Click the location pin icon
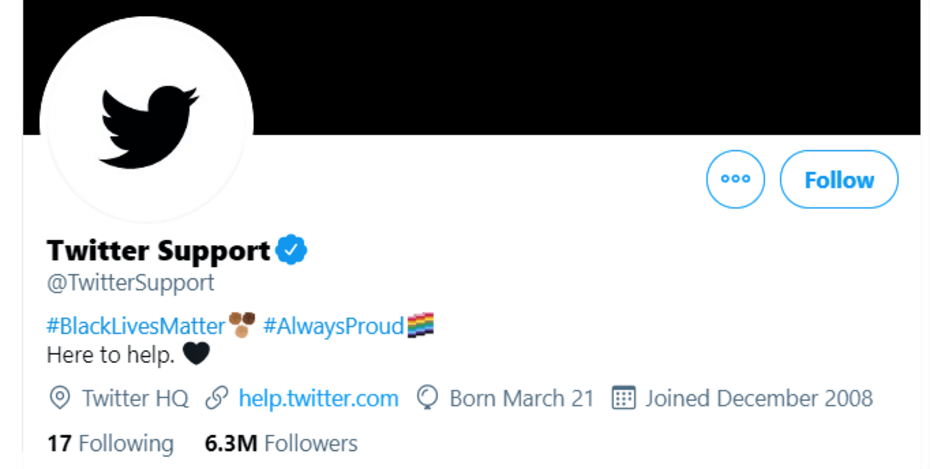Image resolution: width=930 pixels, height=469 pixels. pyautogui.click(x=60, y=398)
